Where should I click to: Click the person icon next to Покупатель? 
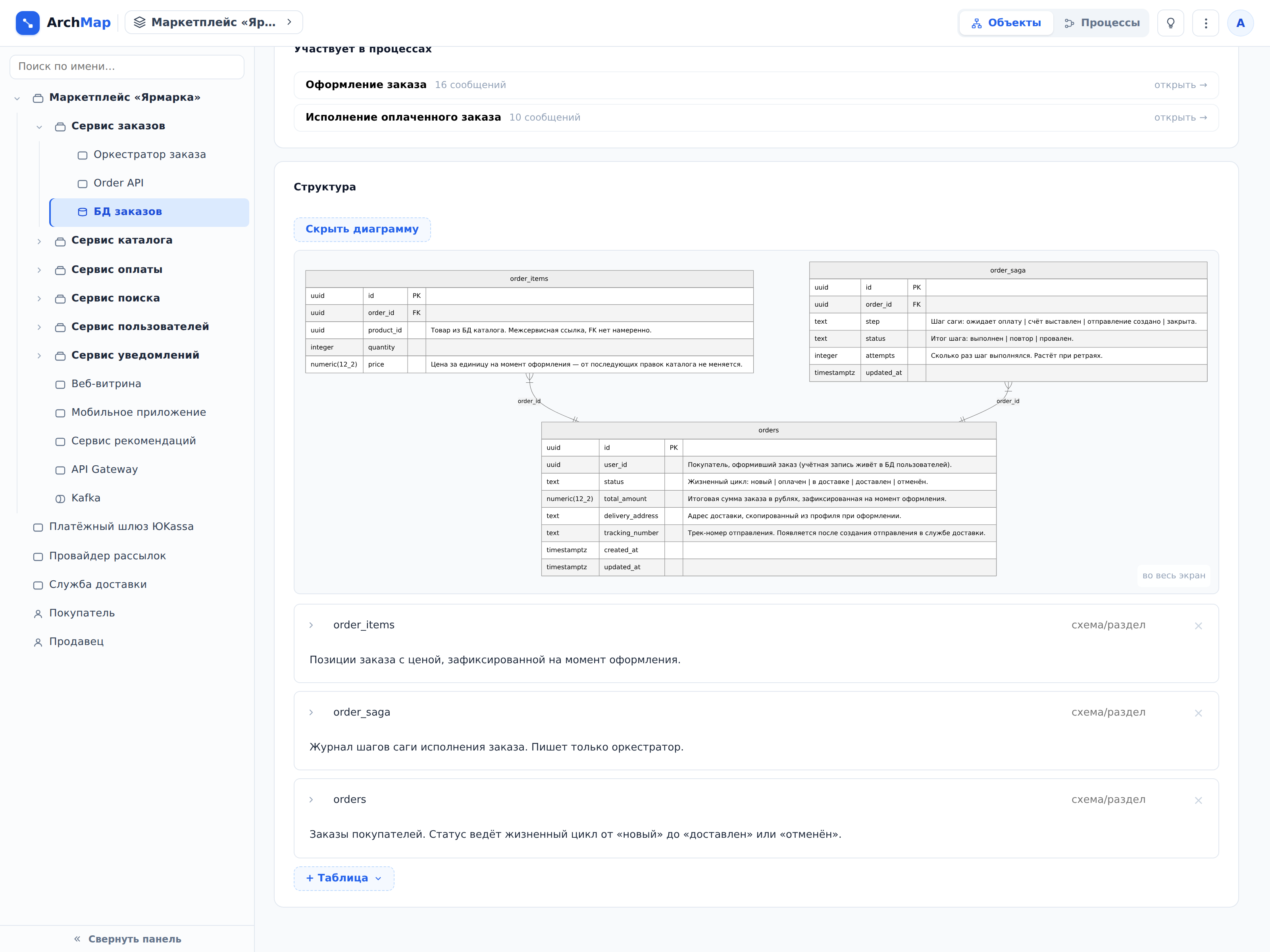(38, 613)
